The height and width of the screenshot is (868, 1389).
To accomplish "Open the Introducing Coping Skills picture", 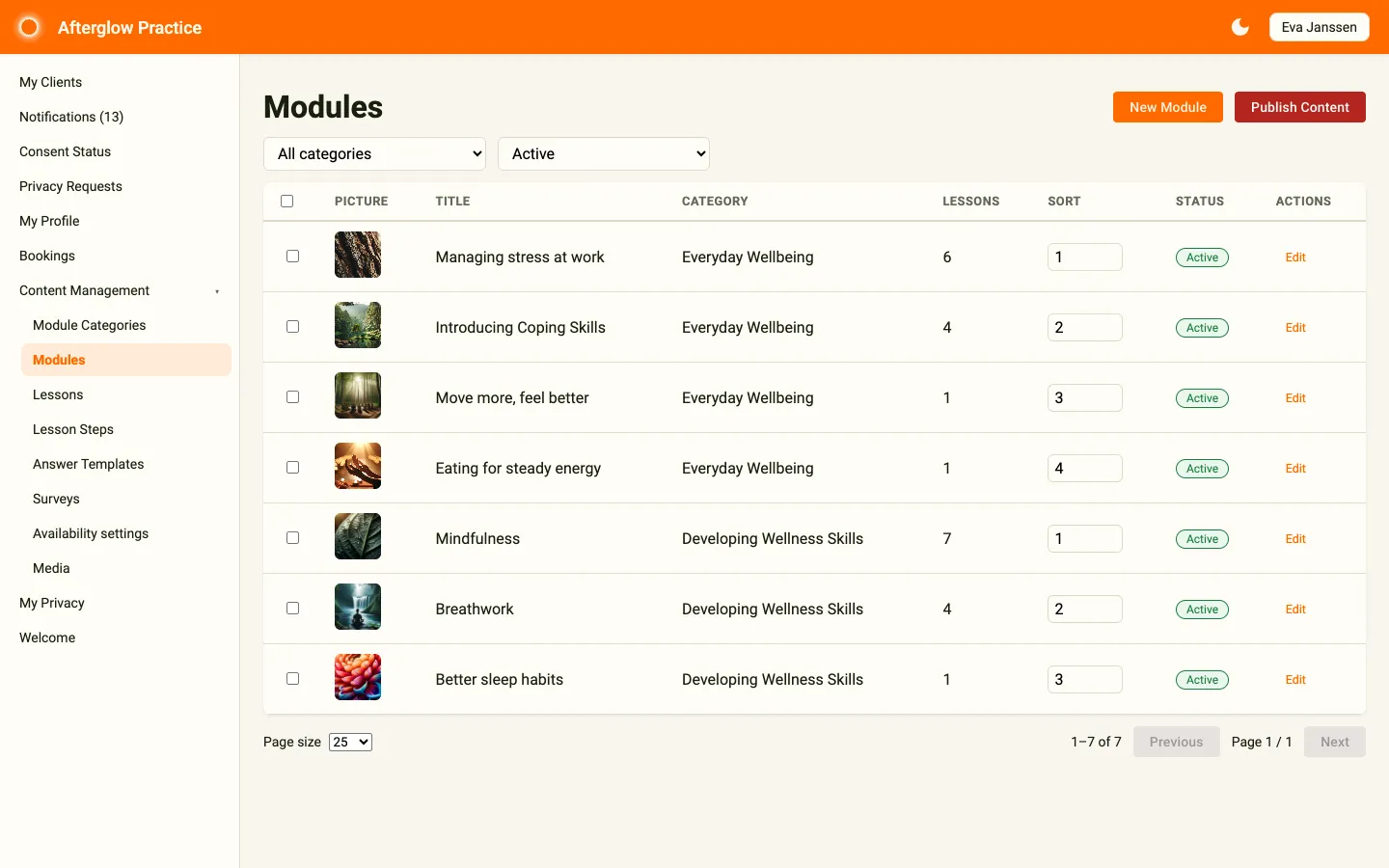I will pyautogui.click(x=358, y=325).
